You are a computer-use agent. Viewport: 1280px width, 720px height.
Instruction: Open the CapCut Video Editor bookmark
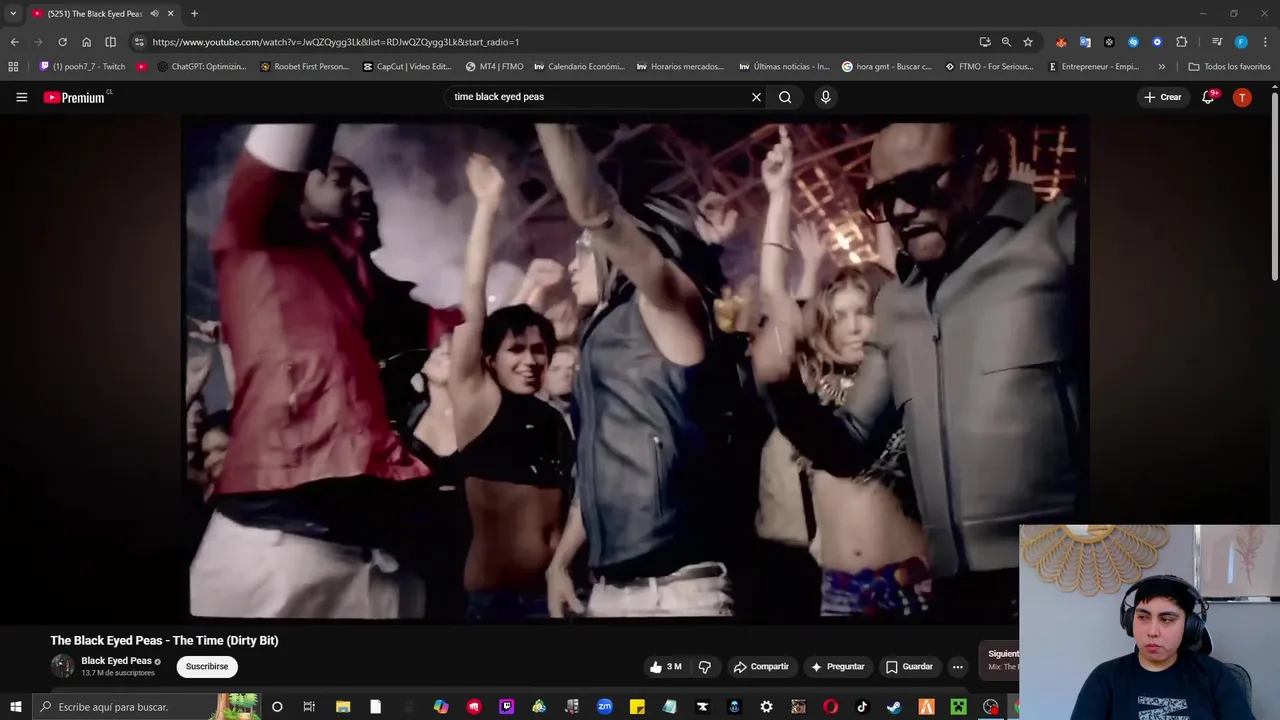407,67
